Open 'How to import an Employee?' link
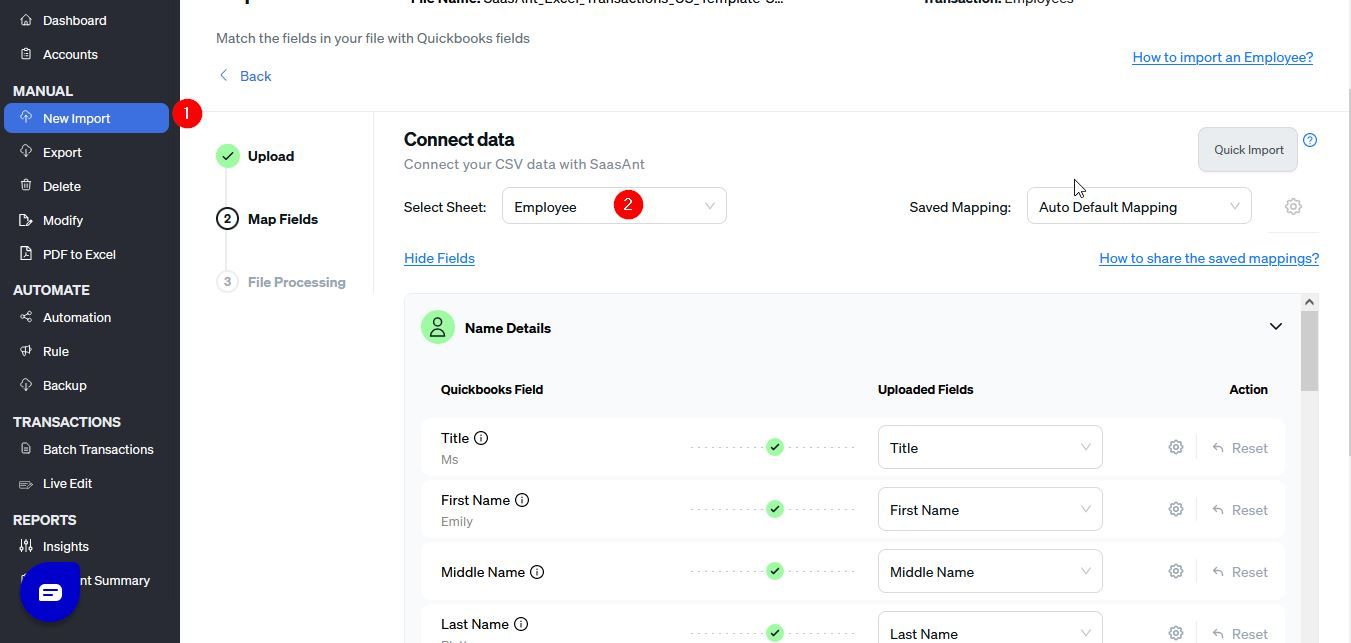This screenshot has height=643, width=1351. point(1222,57)
